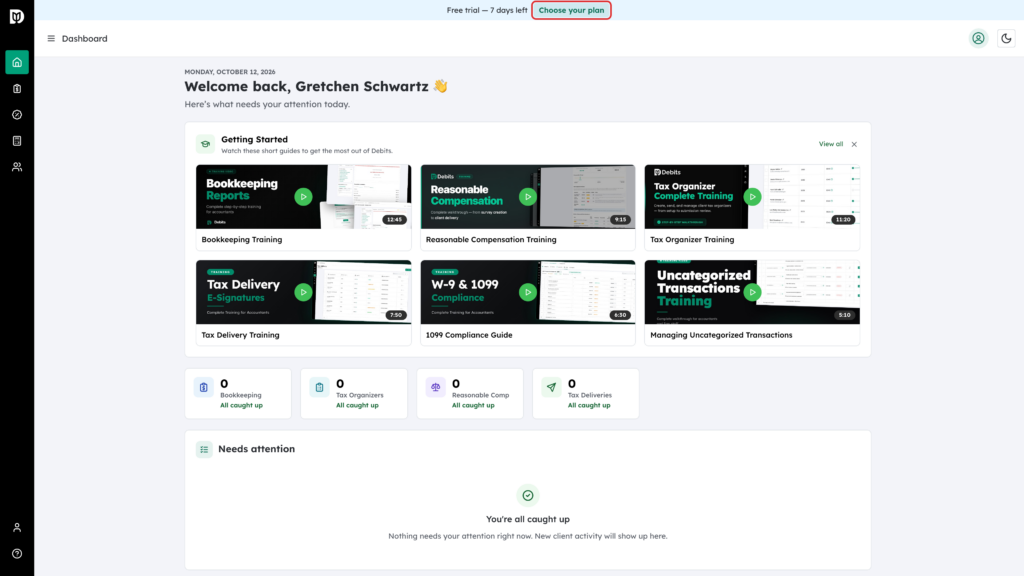
Task: Open the user account icon at sidebar bottom
Action: 17,527
